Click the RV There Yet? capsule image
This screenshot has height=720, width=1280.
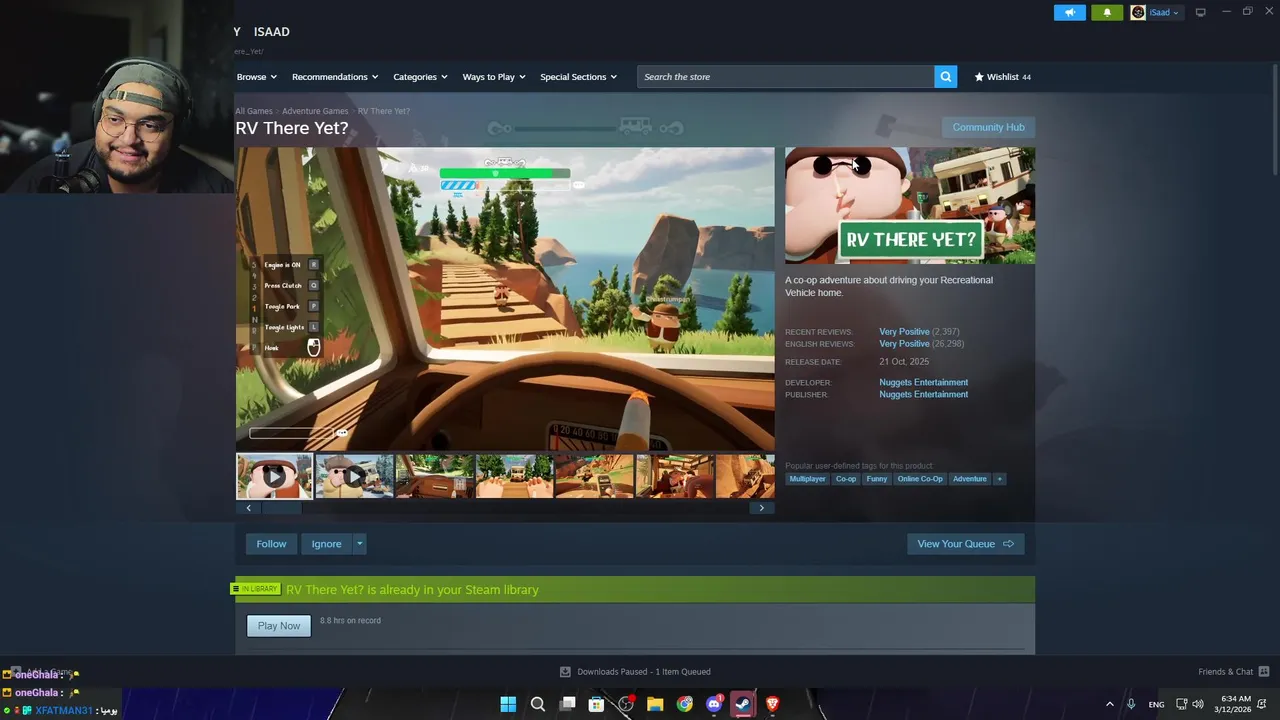click(x=910, y=206)
